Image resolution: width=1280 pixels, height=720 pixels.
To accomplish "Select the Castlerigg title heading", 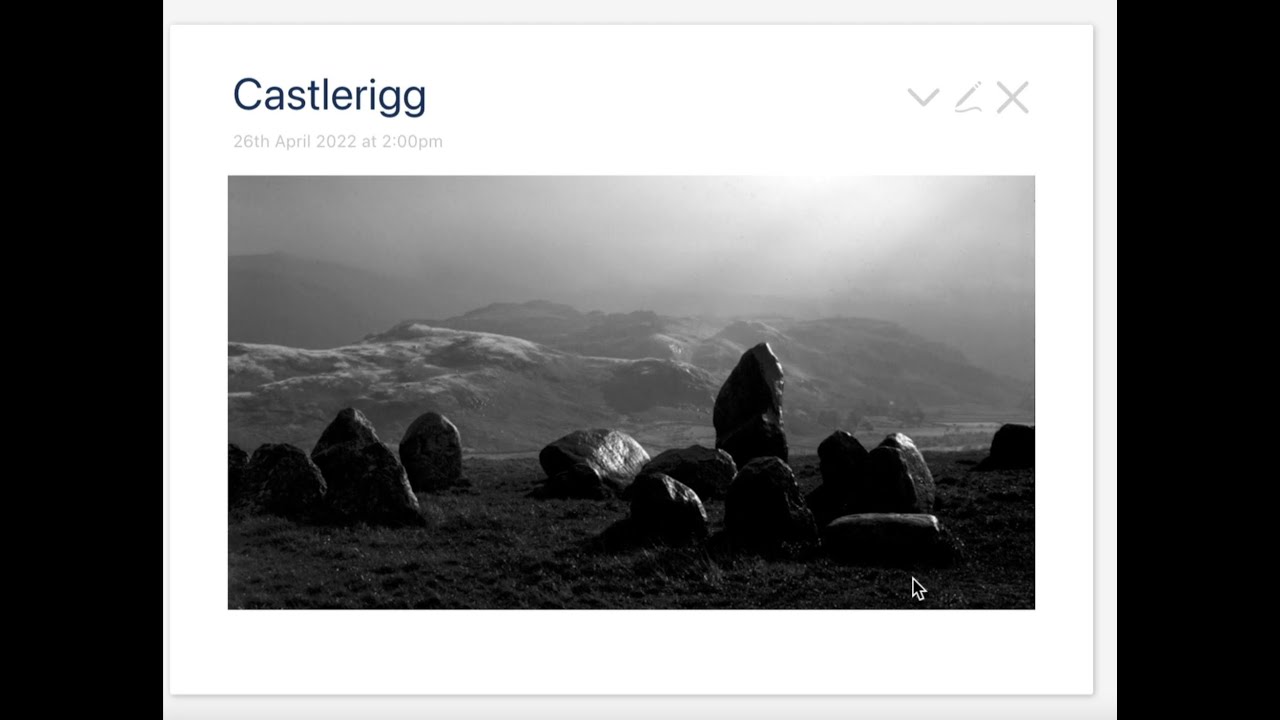I will [329, 95].
